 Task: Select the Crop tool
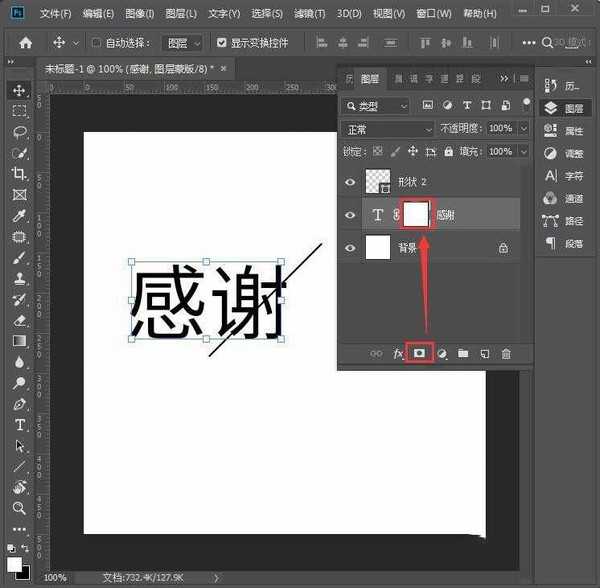point(19,174)
